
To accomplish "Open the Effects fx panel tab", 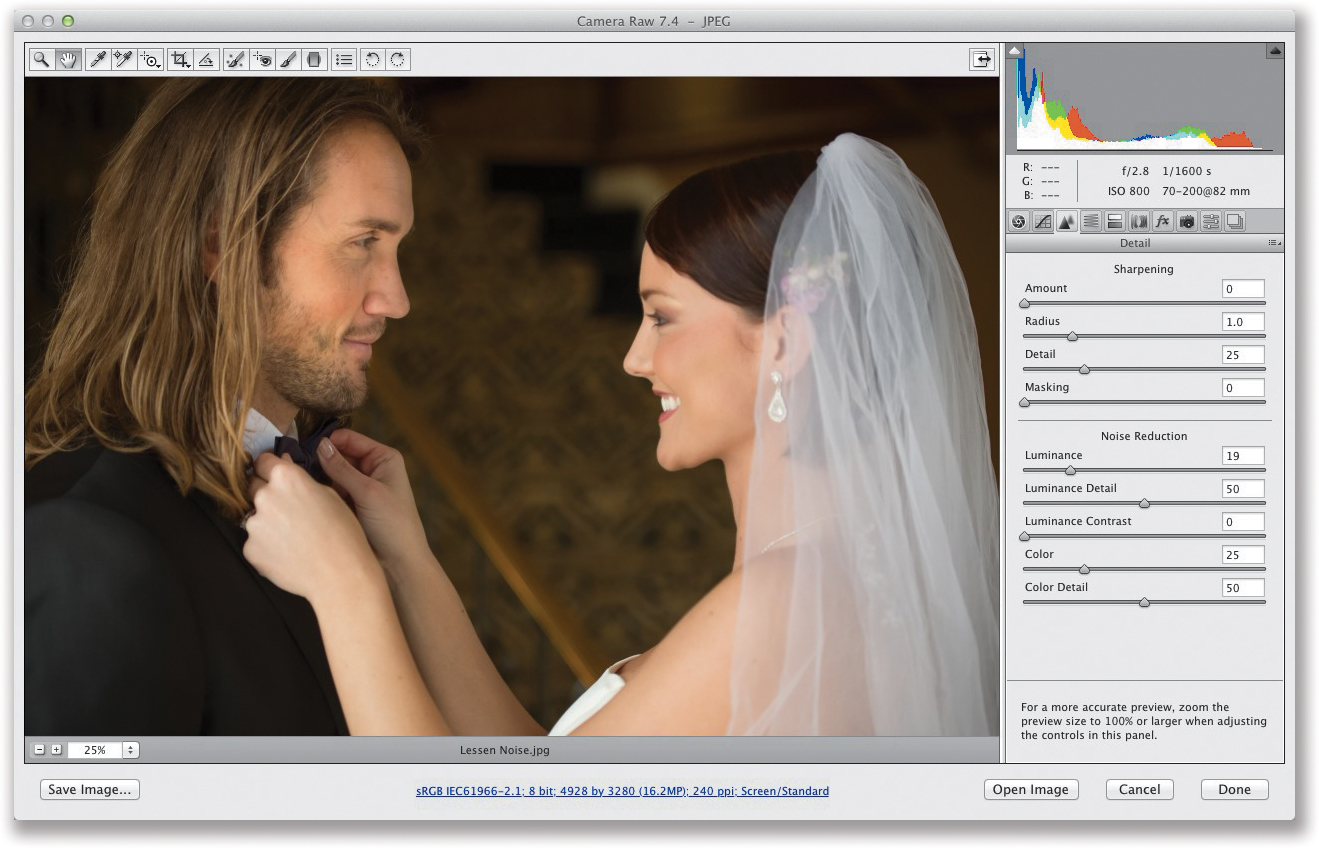I will point(1163,222).
